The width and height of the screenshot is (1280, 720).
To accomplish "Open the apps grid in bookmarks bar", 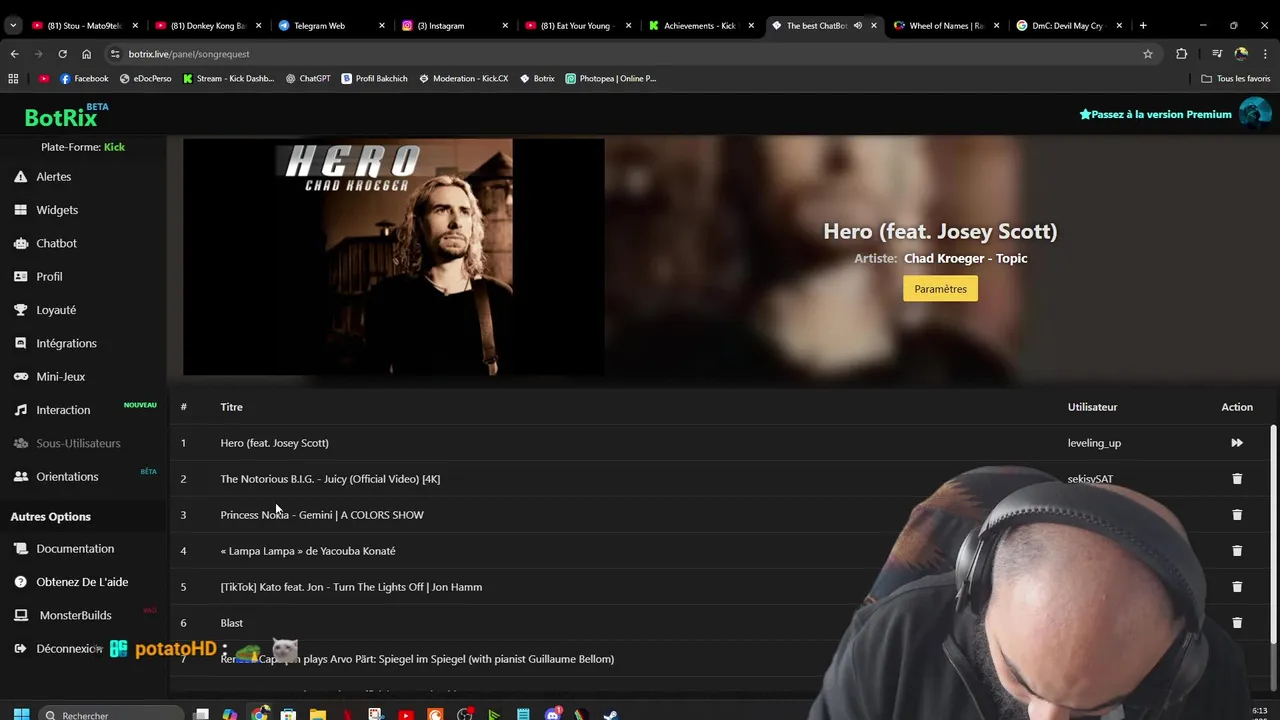I will [13, 78].
